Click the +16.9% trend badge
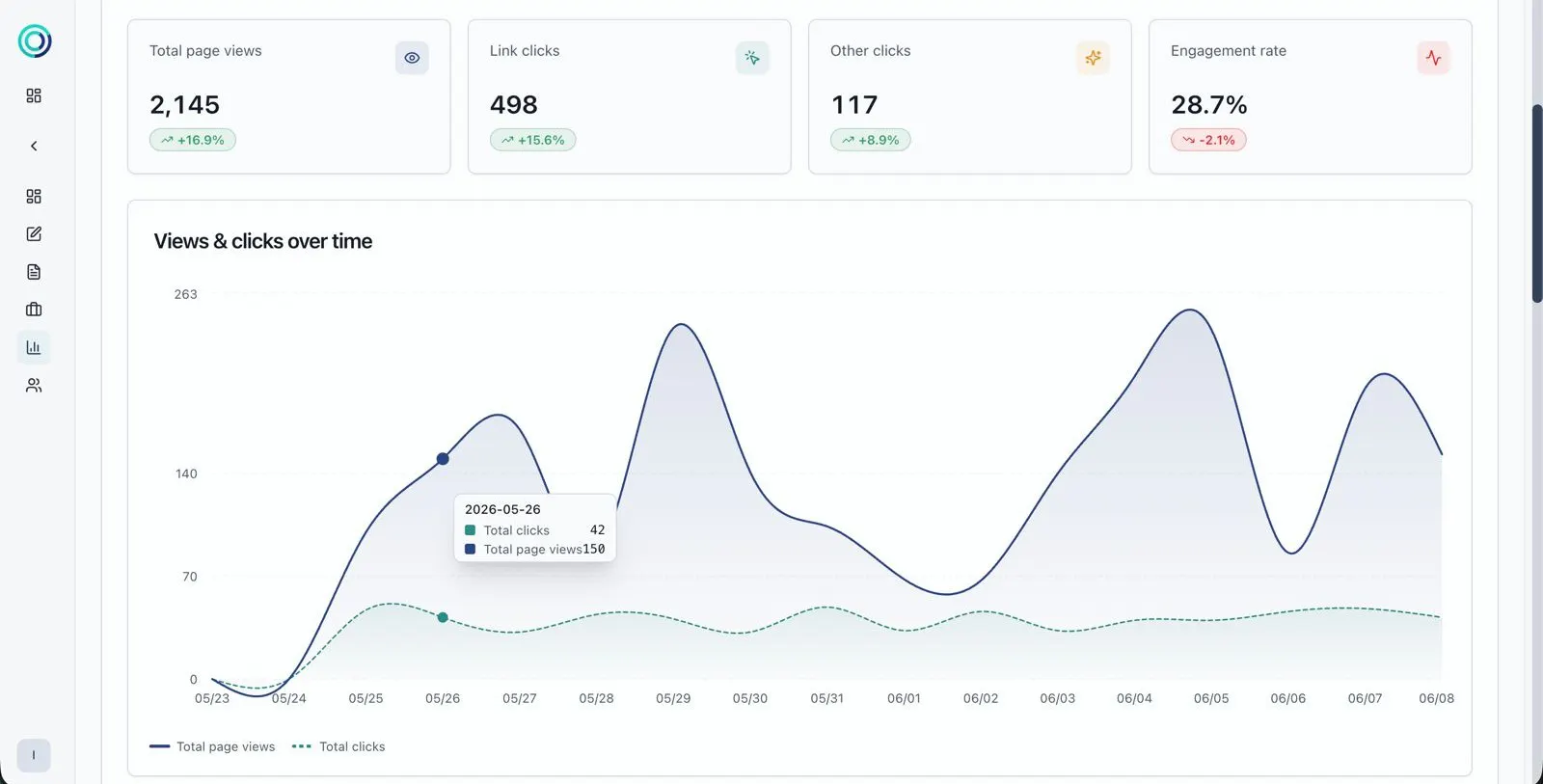The width and height of the screenshot is (1543, 784). point(193,140)
